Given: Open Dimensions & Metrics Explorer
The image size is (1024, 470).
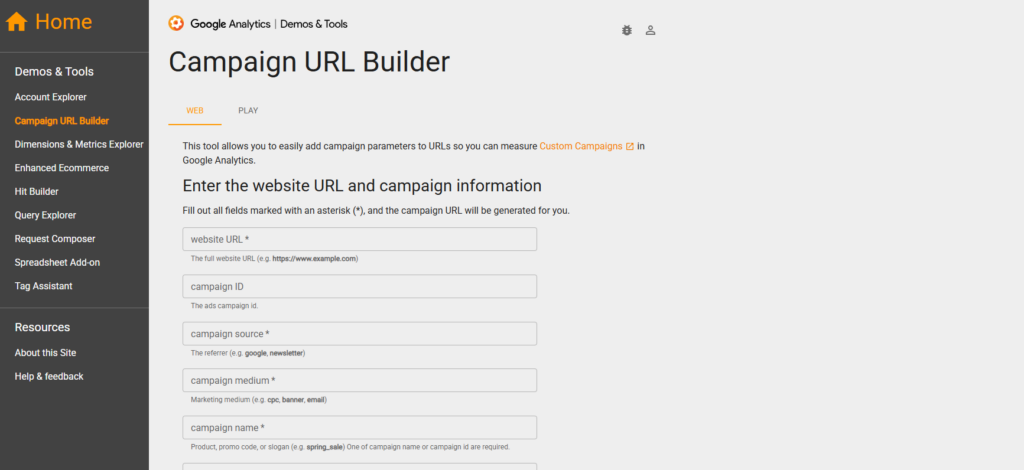Looking at the screenshot, I should click(x=79, y=144).
